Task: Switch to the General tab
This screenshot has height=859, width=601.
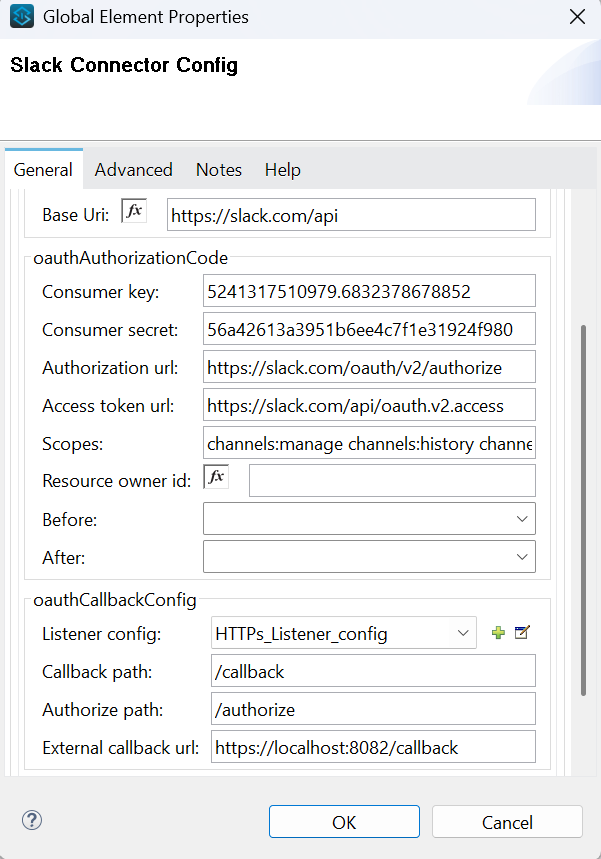Action: click(x=43, y=170)
